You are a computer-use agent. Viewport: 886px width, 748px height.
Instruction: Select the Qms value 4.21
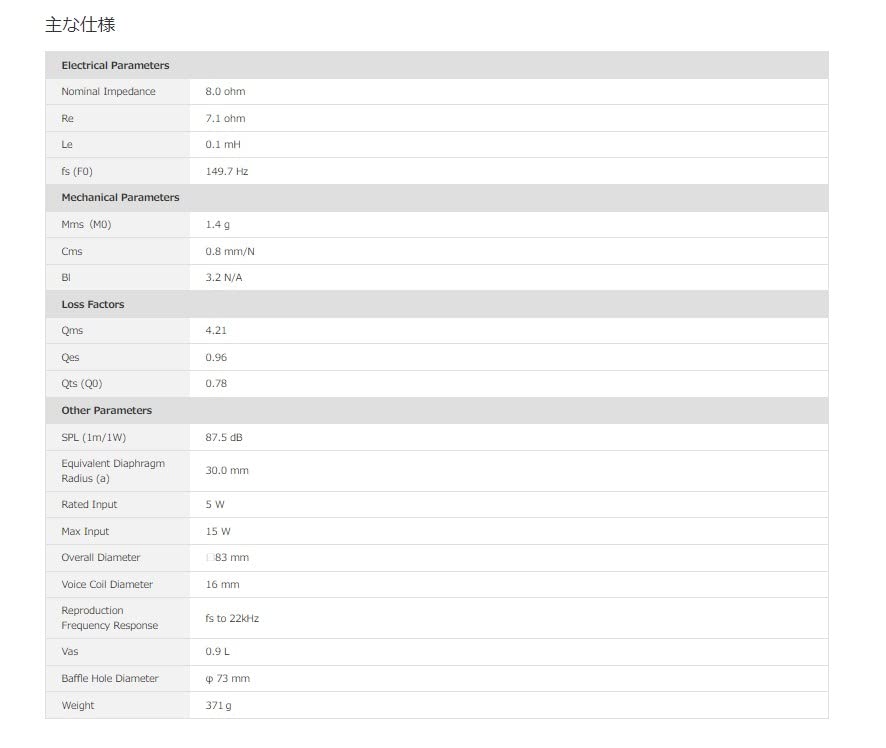[x=216, y=330]
